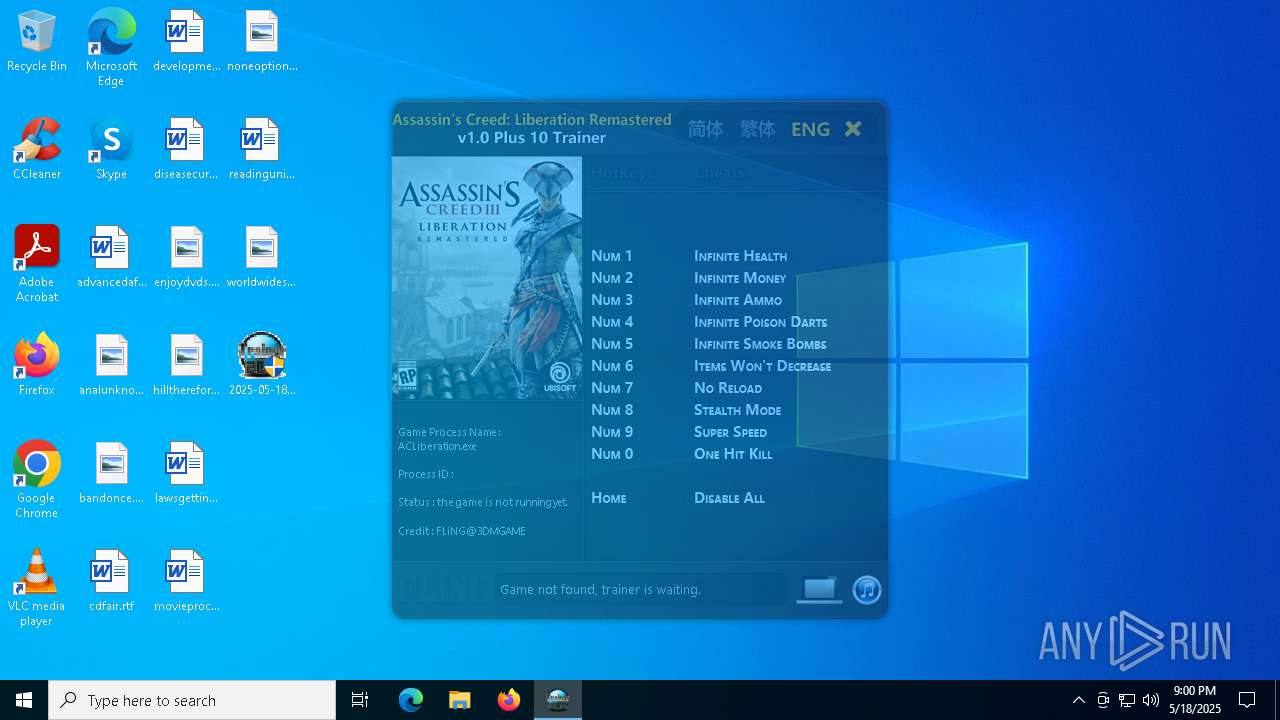Select ENG language in trainer
This screenshot has height=720, width=1280.
810,129
